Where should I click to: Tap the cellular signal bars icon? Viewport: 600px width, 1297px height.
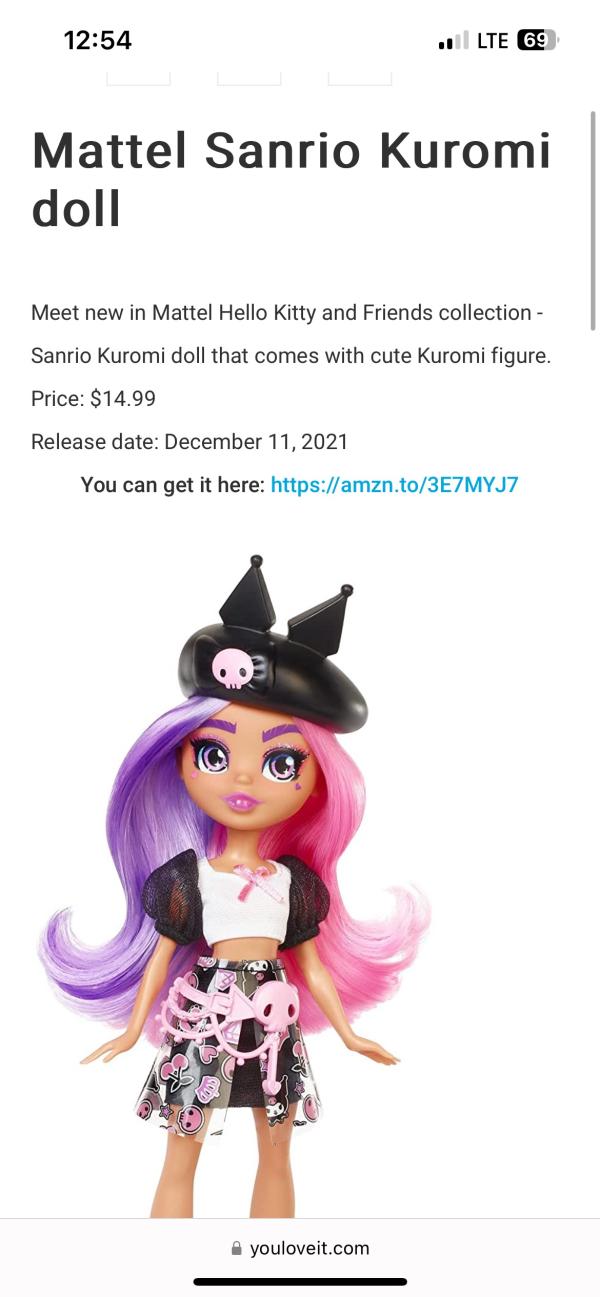tap(453, 41)
